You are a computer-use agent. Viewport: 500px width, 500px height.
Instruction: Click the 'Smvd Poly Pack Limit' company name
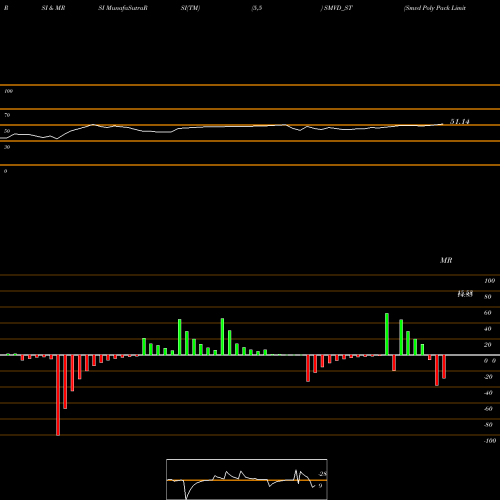[435, 8]
